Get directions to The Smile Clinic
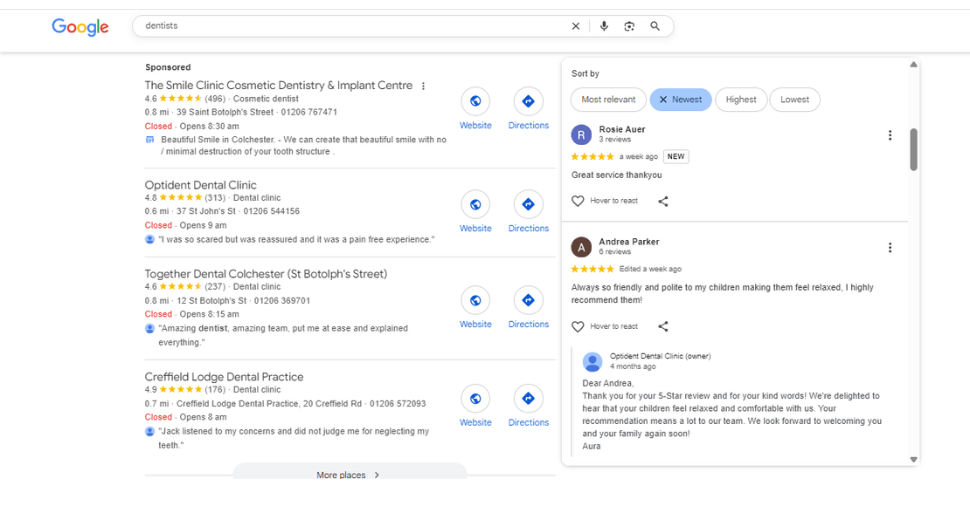 click(x=528, y=101)
